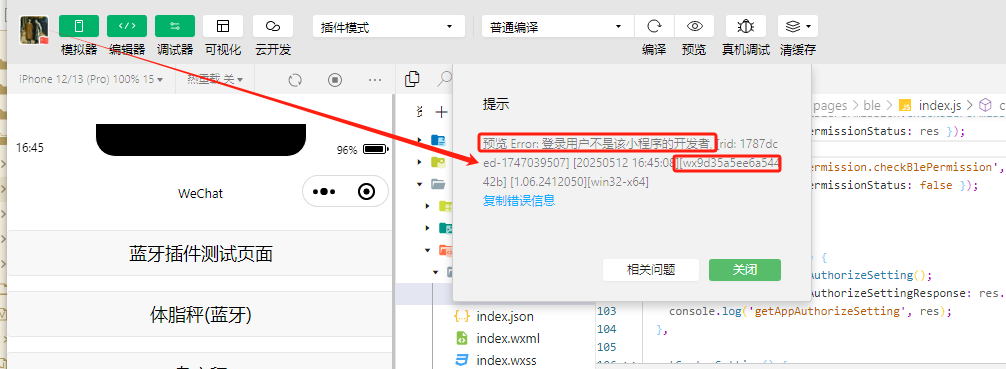Open the file explorer copy icon

coord(413,79)
